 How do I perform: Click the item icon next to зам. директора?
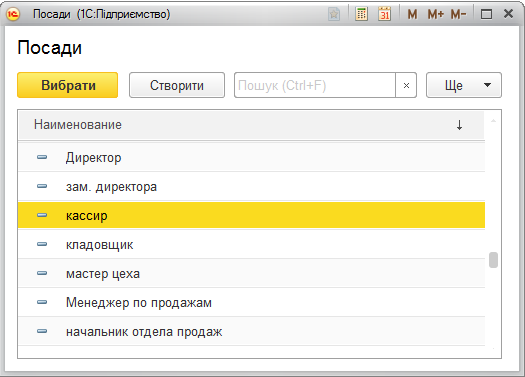coord(42,186)
